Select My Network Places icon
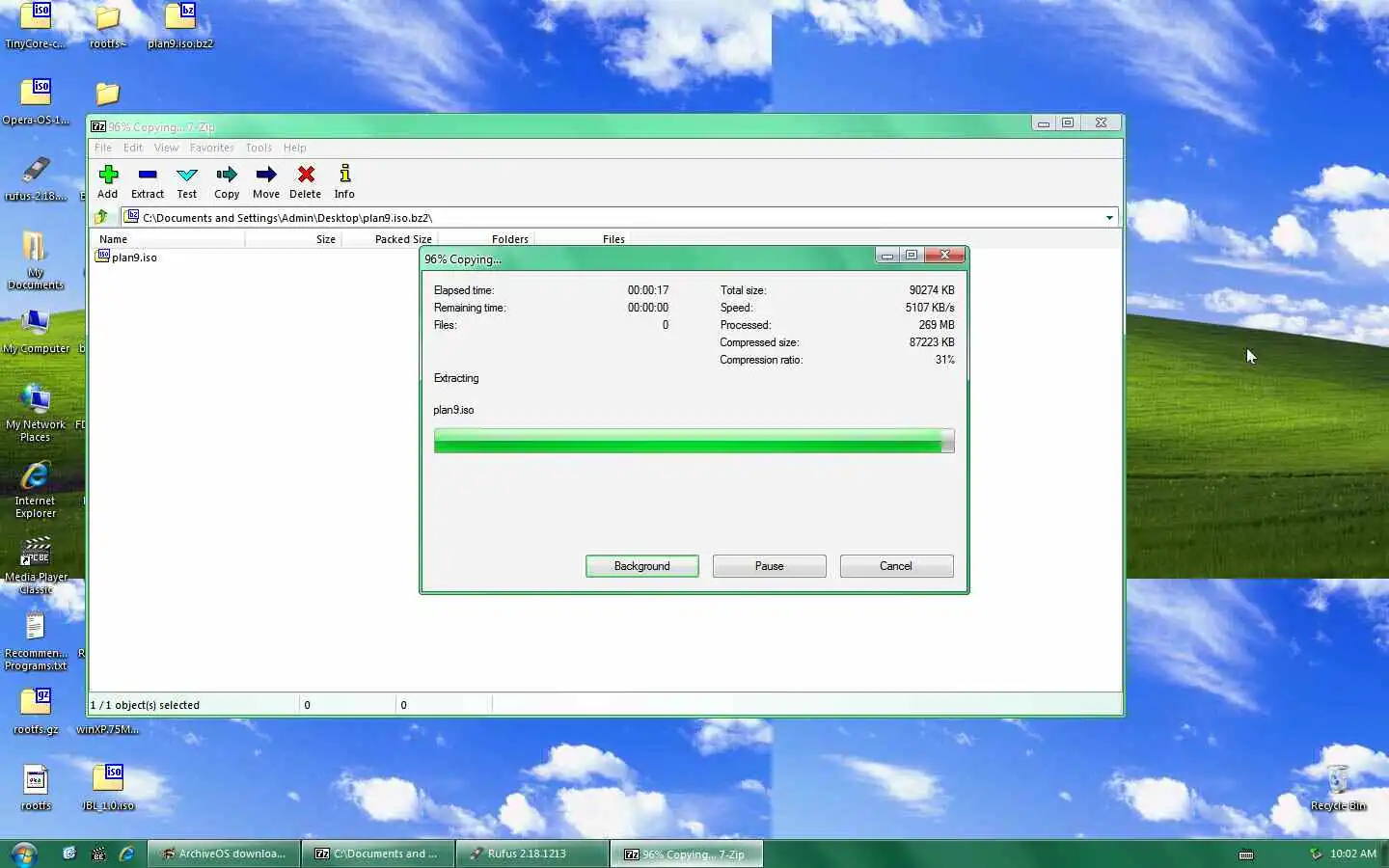The height and width of the screenshot is (868, 1389). 36,413
